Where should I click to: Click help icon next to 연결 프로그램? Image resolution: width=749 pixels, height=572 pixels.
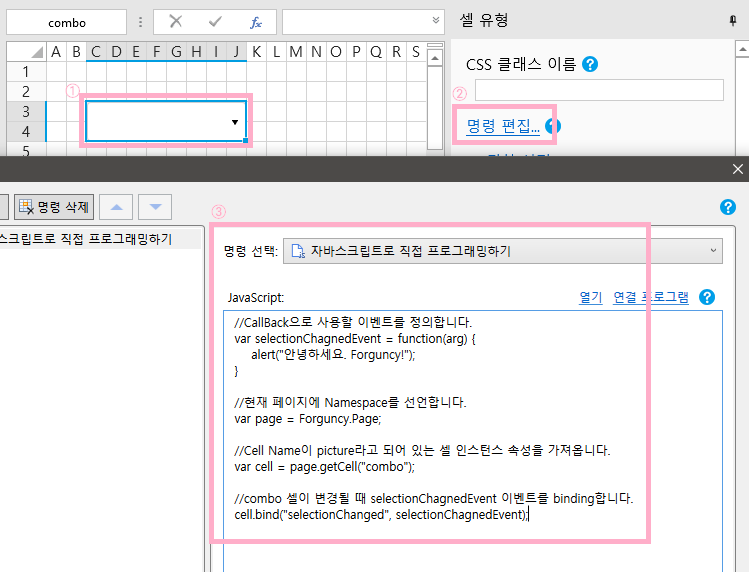707,297
